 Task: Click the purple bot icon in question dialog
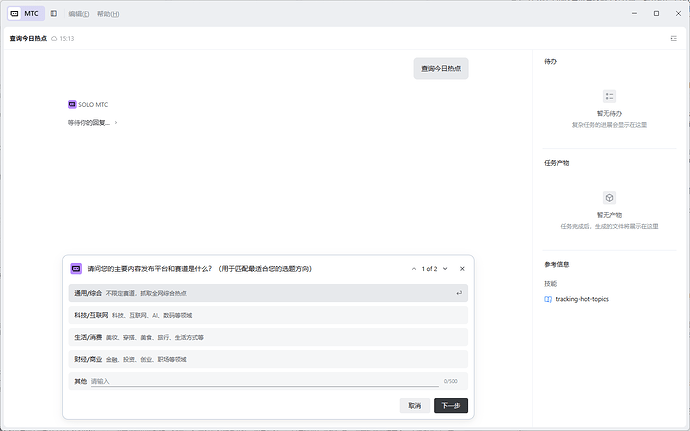(x=76, y=269)
